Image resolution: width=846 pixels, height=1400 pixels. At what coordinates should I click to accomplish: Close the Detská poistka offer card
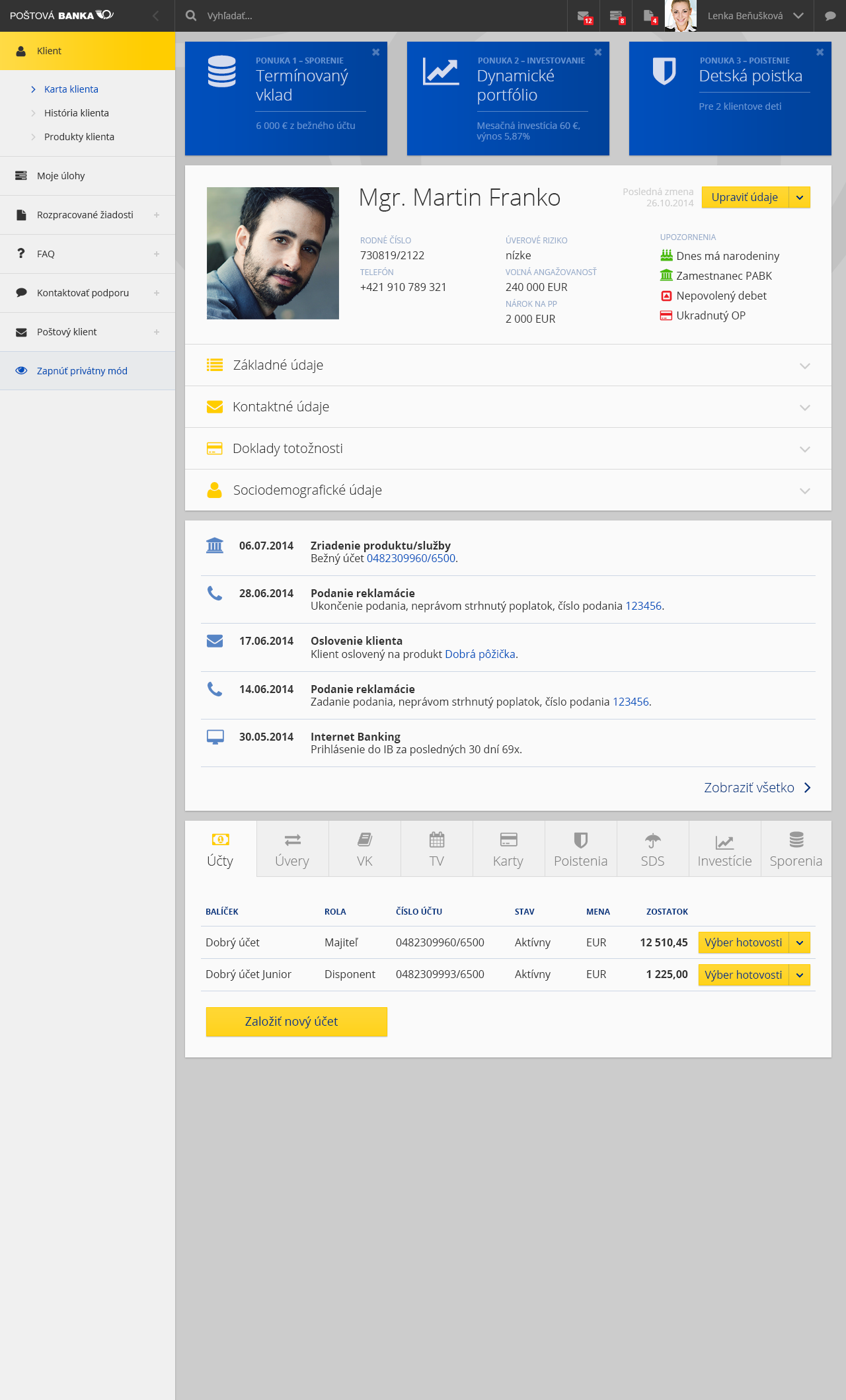pos(820,52)
